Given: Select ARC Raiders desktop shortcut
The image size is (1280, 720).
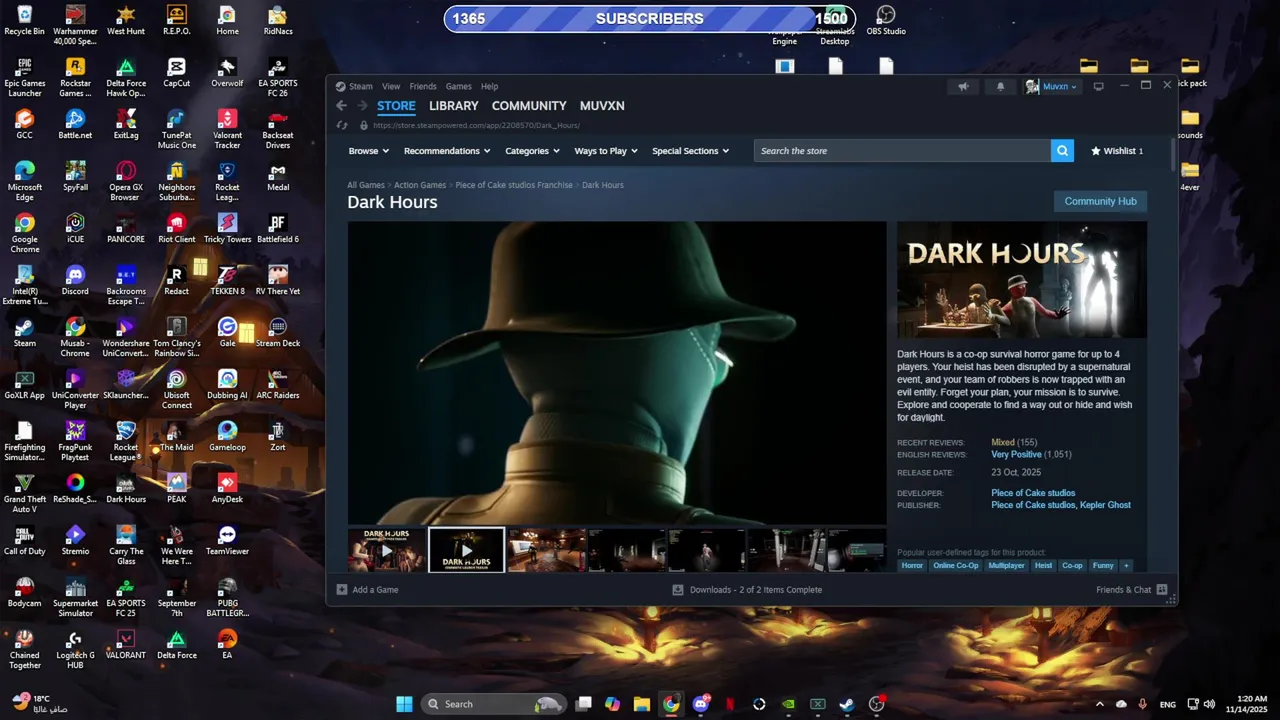Looking at the screenshot, I should click(278, 384).
